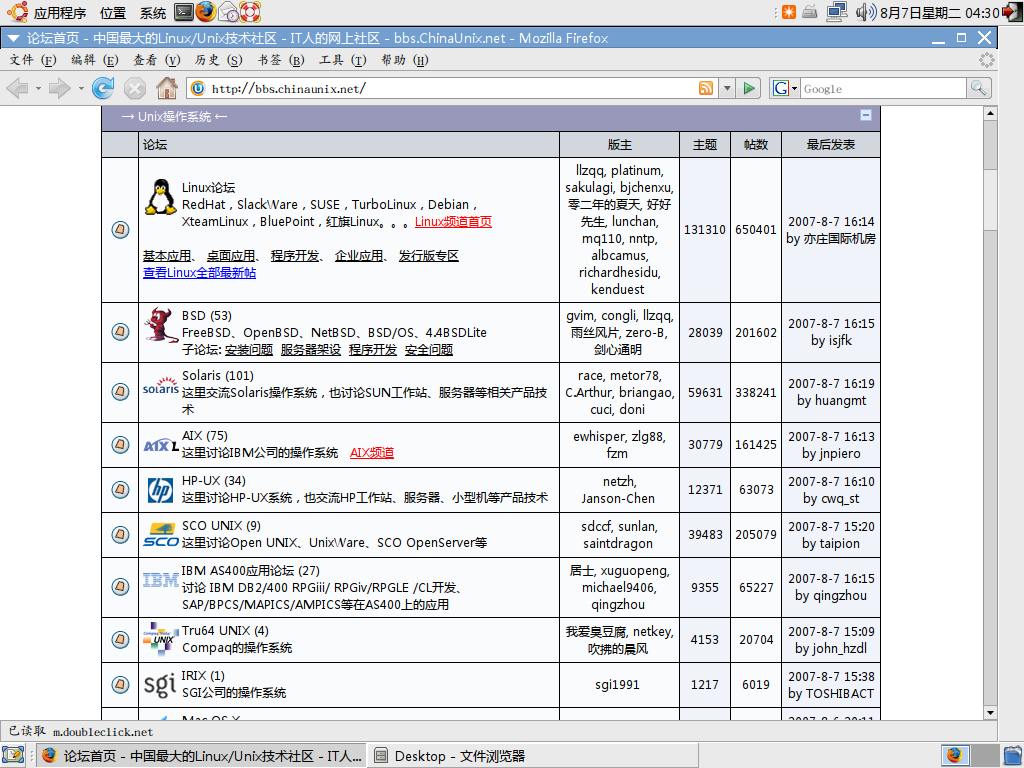Click the scrollbar up arrow
This screenshot has width=1024, height=768.
(x=990, y=113)
